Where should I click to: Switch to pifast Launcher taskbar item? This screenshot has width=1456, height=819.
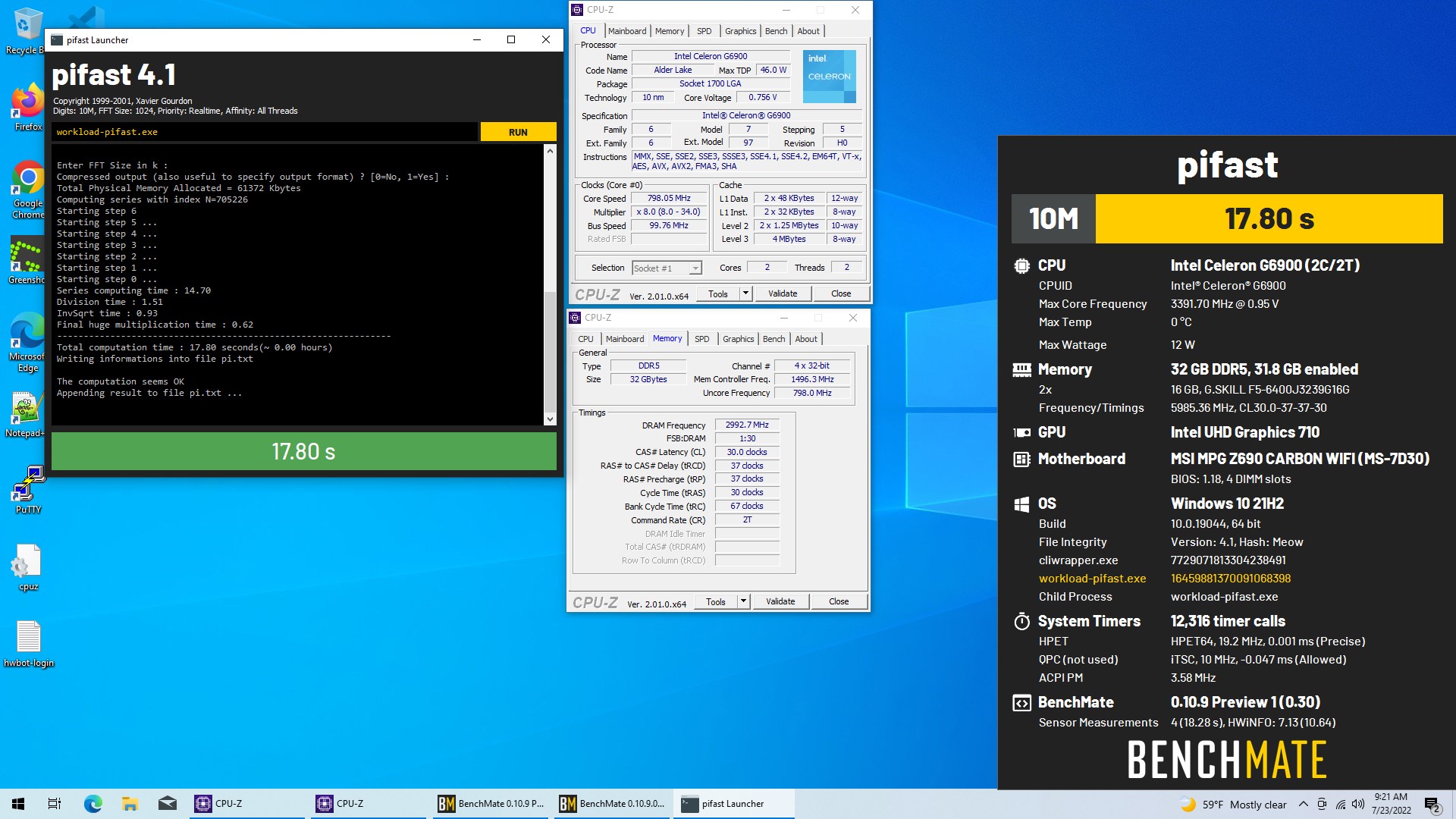click(x=733, y=804)
